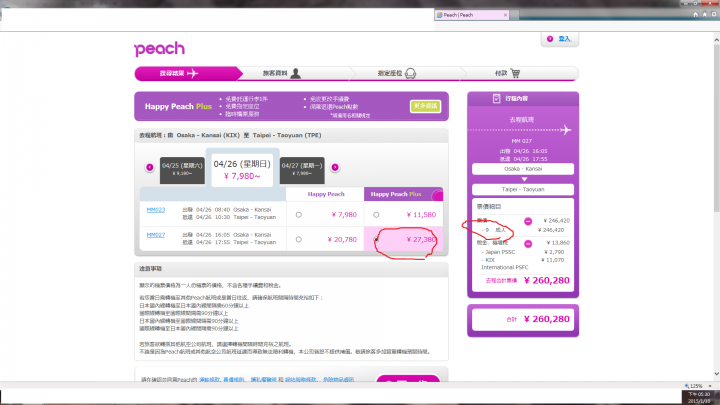
Task: Click the browser home icon
Action: [695, 14]
